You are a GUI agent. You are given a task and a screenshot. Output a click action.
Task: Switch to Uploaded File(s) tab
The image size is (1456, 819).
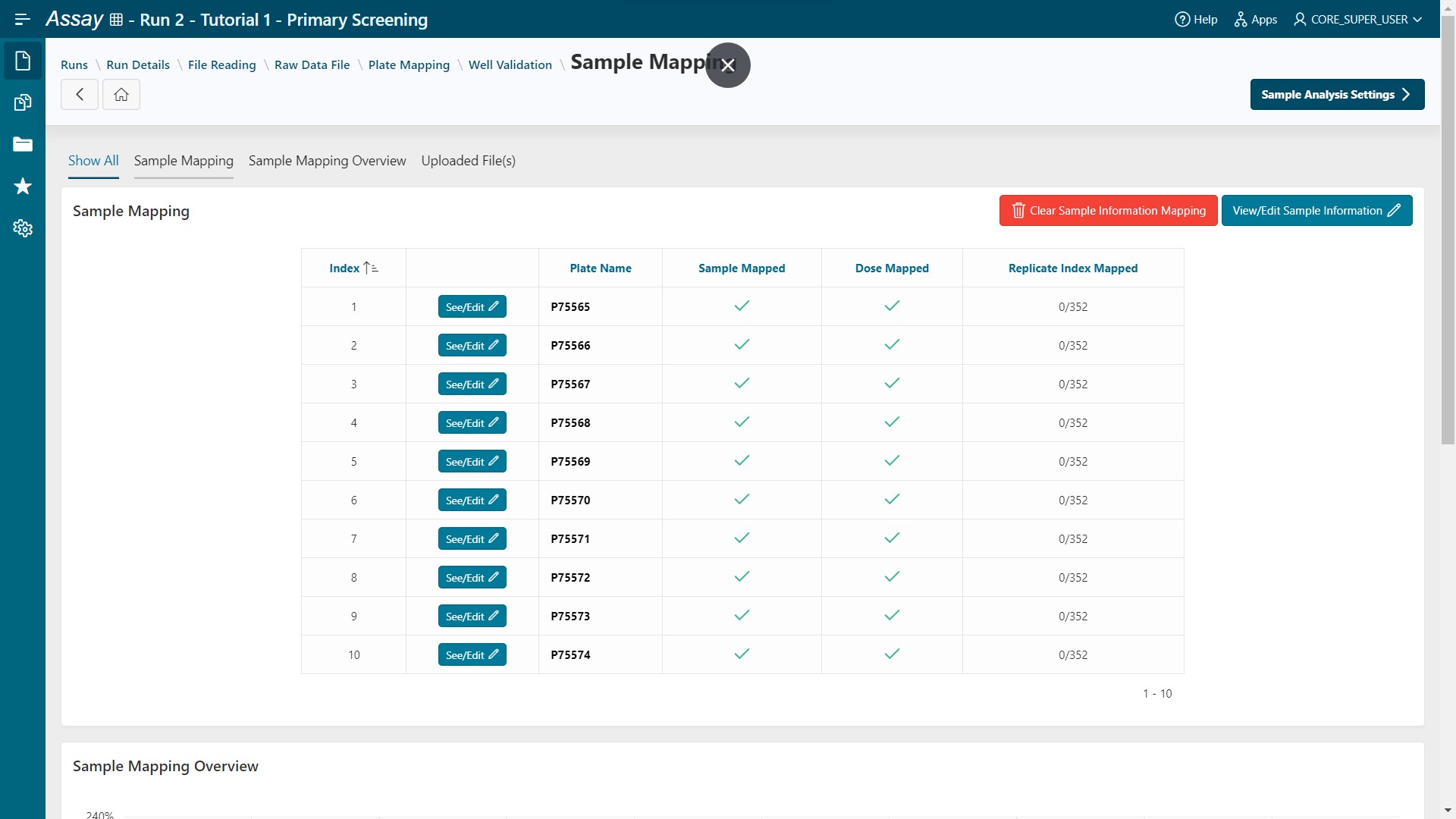click(x=469, y=161)
